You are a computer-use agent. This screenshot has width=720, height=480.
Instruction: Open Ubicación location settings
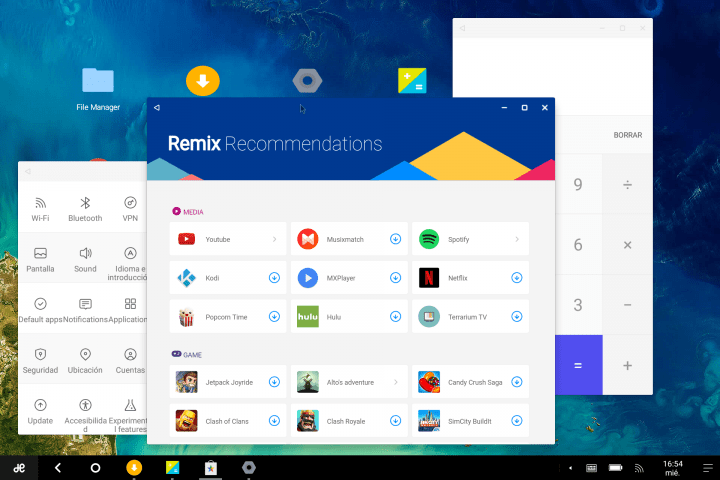[x=85, y=361]
